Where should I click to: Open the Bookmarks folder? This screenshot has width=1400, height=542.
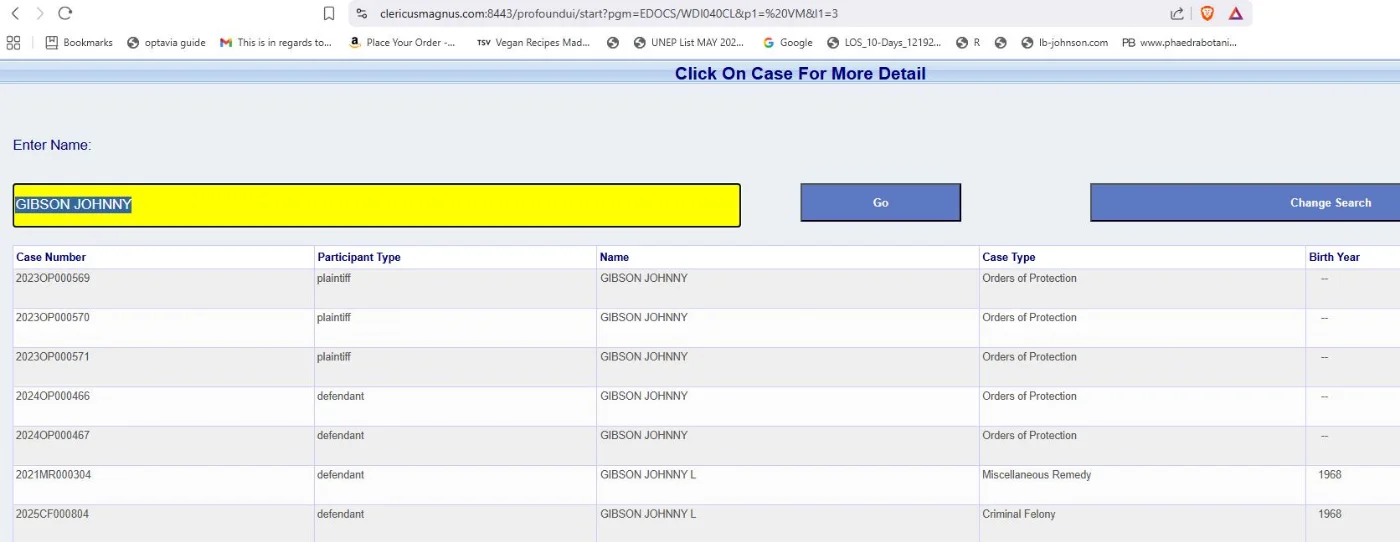(79, 42)
